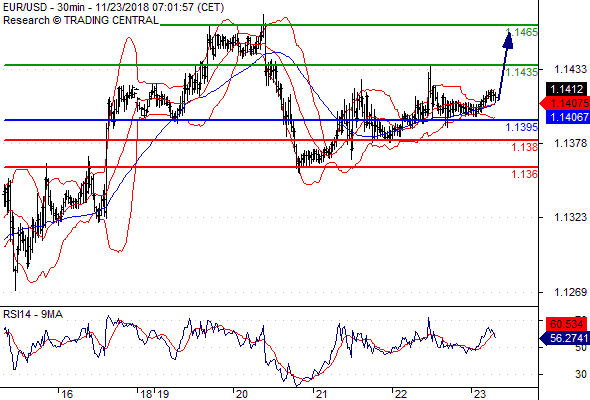The image size is (590, 400).
Task: Click date marker 16 on time axis
Action: pos(67,394)
